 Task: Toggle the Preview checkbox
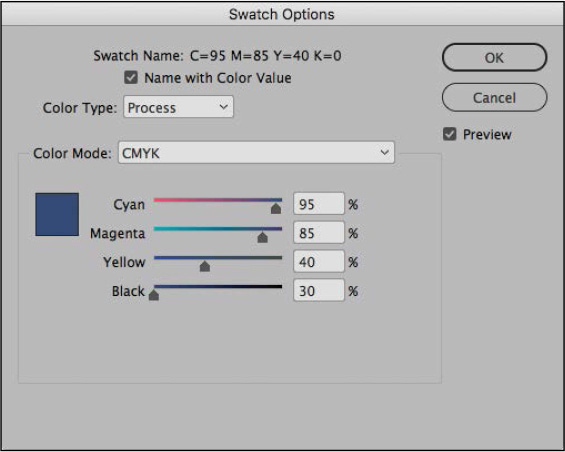(449, 134)
